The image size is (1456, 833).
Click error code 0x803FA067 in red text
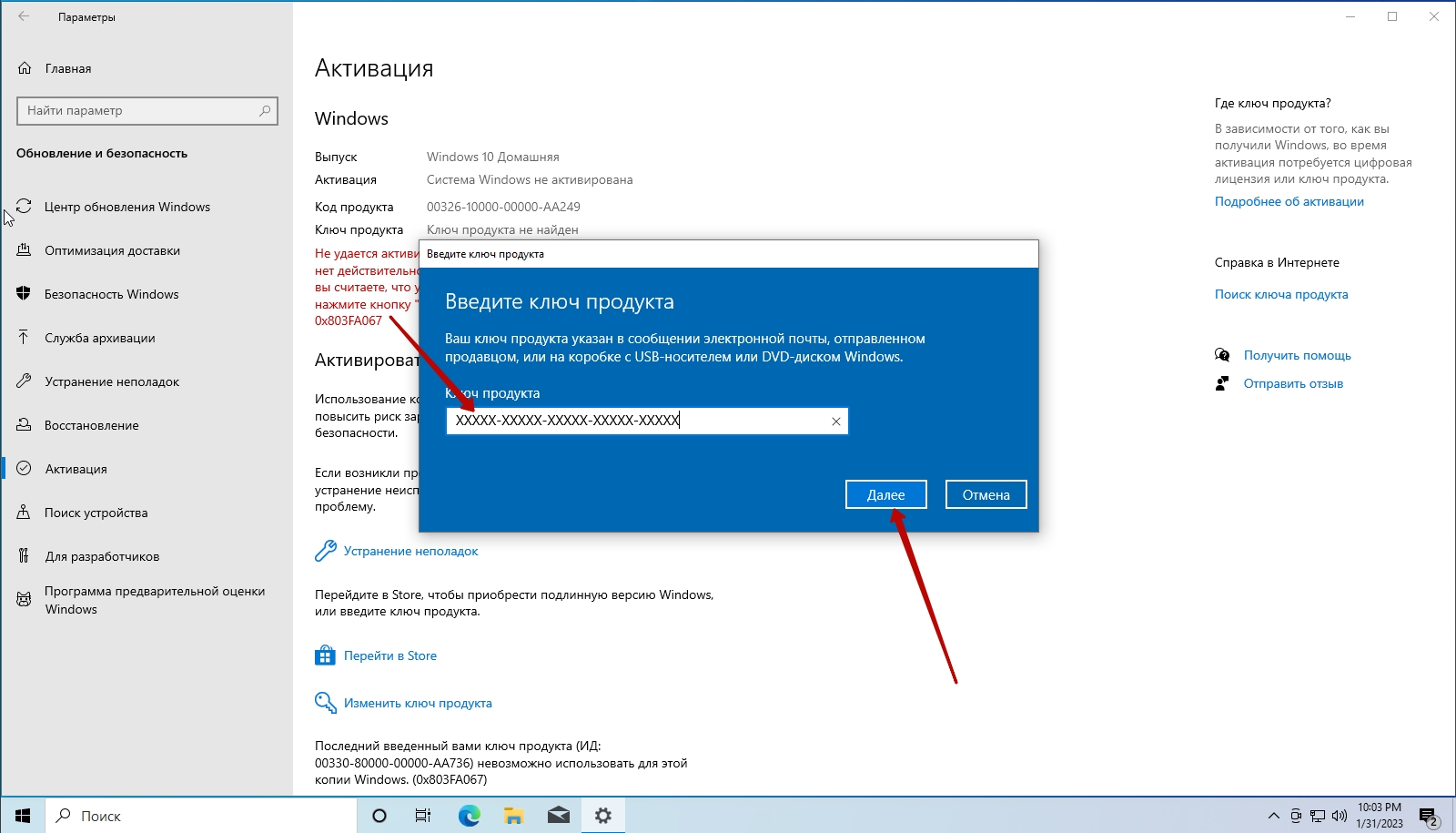349,320
